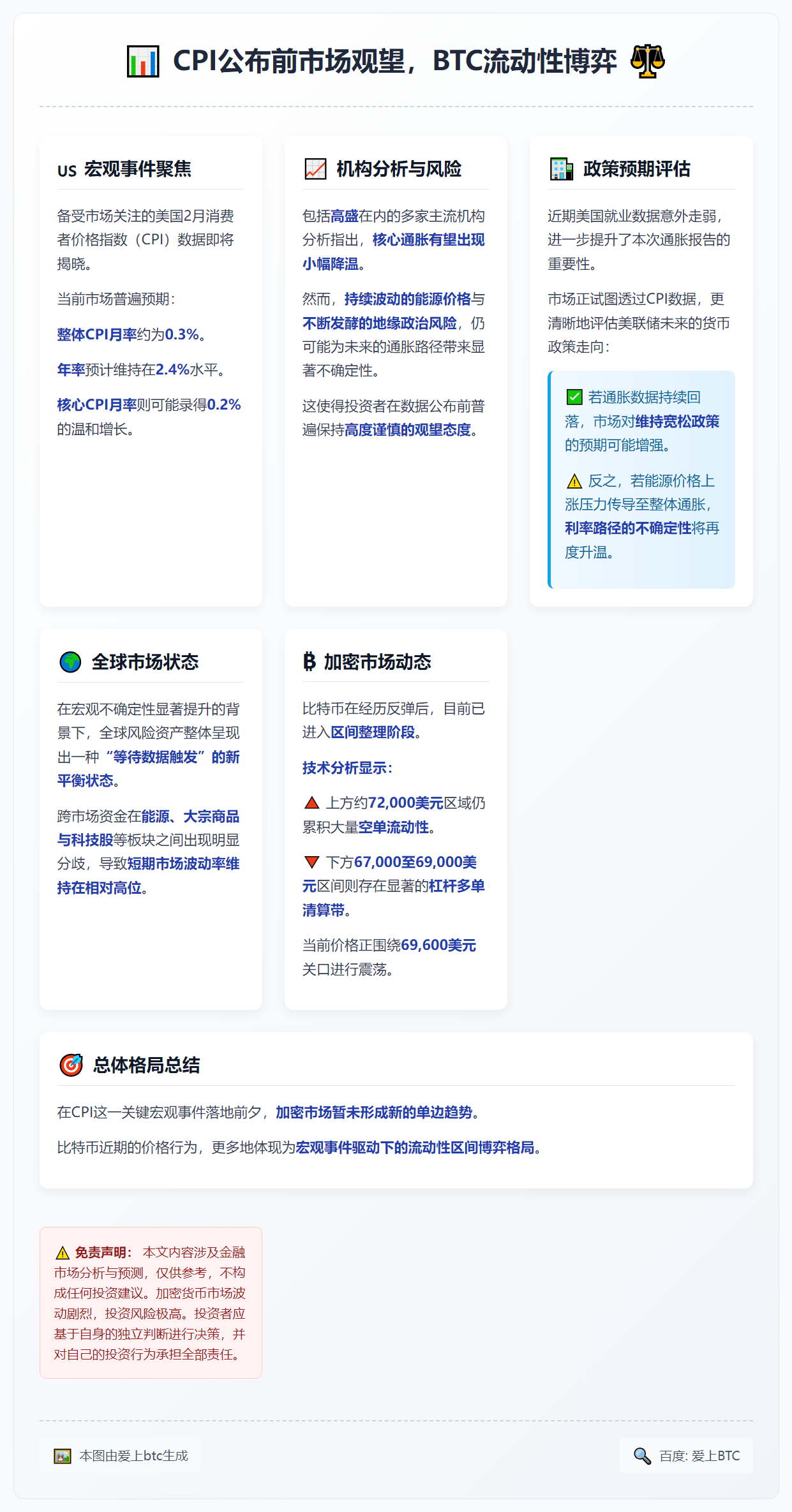Click the 空单流动性 highlighted phrase
The width and height of the screenshot is (792, 1512).
coord(393,827)
